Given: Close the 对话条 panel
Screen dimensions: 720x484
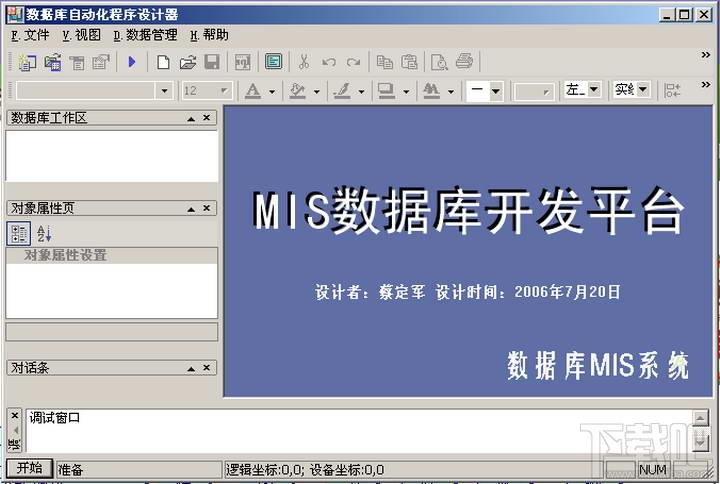Looking at the screenshot, I should (x=207, y=368).
